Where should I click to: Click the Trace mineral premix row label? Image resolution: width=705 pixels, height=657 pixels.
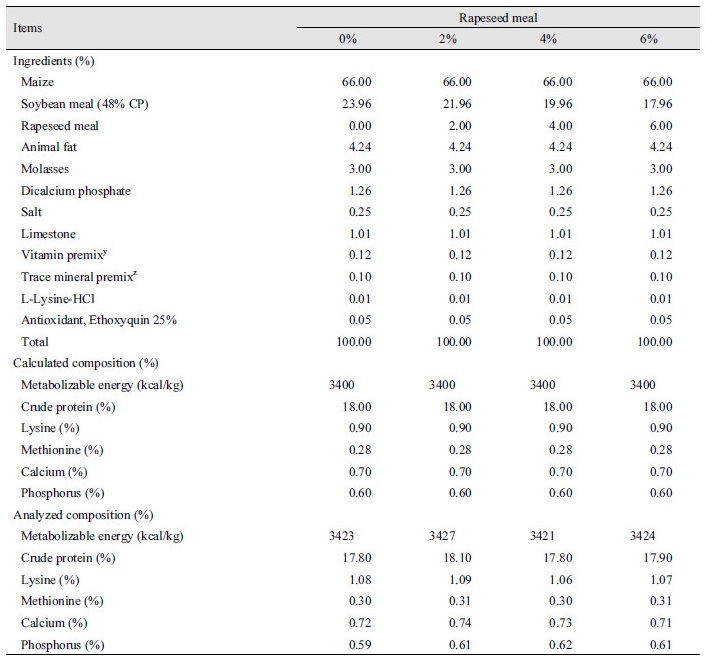(x=79, y=277)
